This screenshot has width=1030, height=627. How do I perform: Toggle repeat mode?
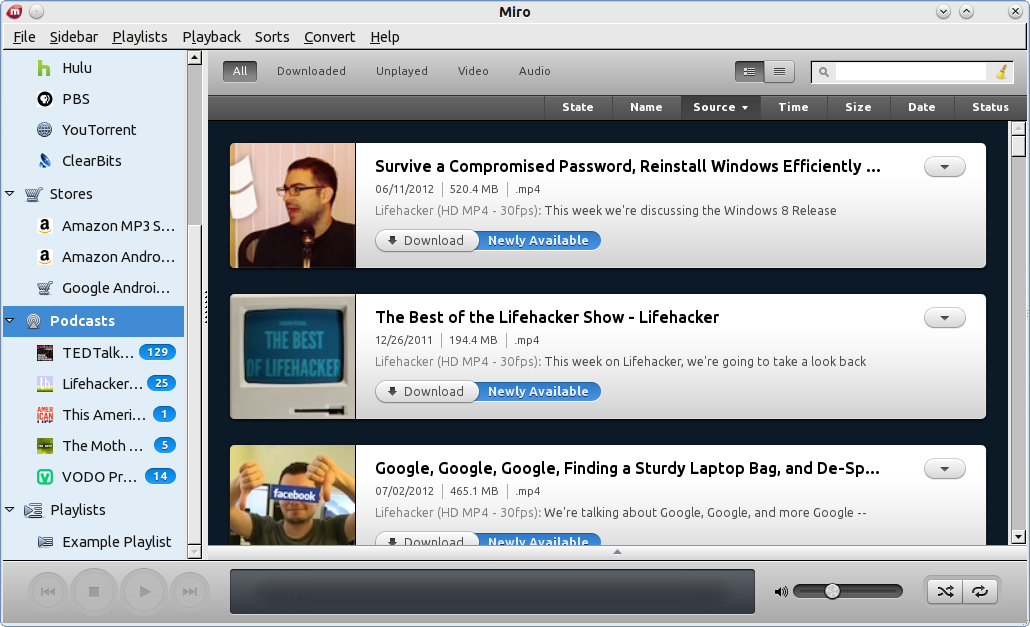coord(980,592)
